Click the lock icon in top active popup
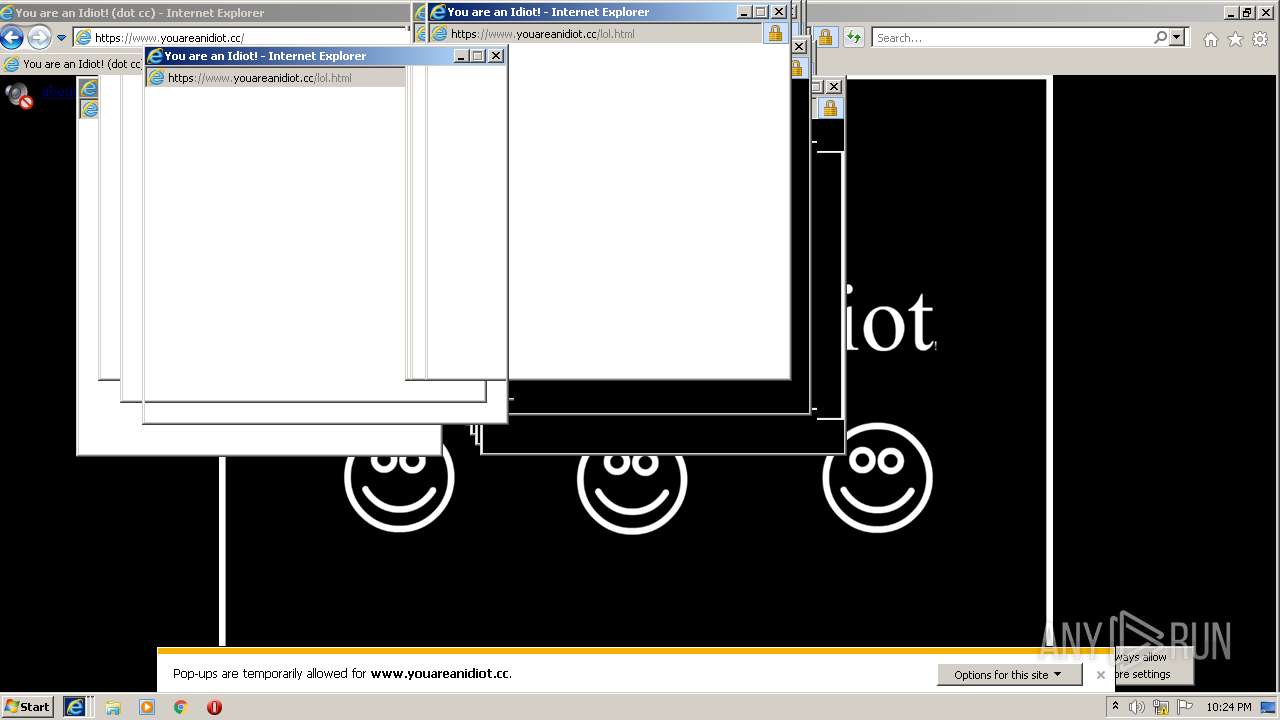This screenshot has height=720, width=1280. point(775,33)
